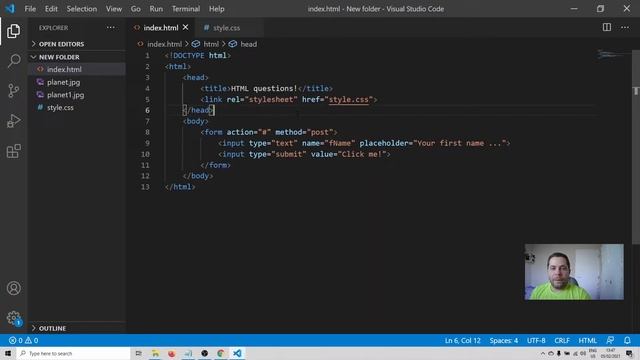
Task: Click the errors and warnings status indicator
Action: (x=23, y=340)
